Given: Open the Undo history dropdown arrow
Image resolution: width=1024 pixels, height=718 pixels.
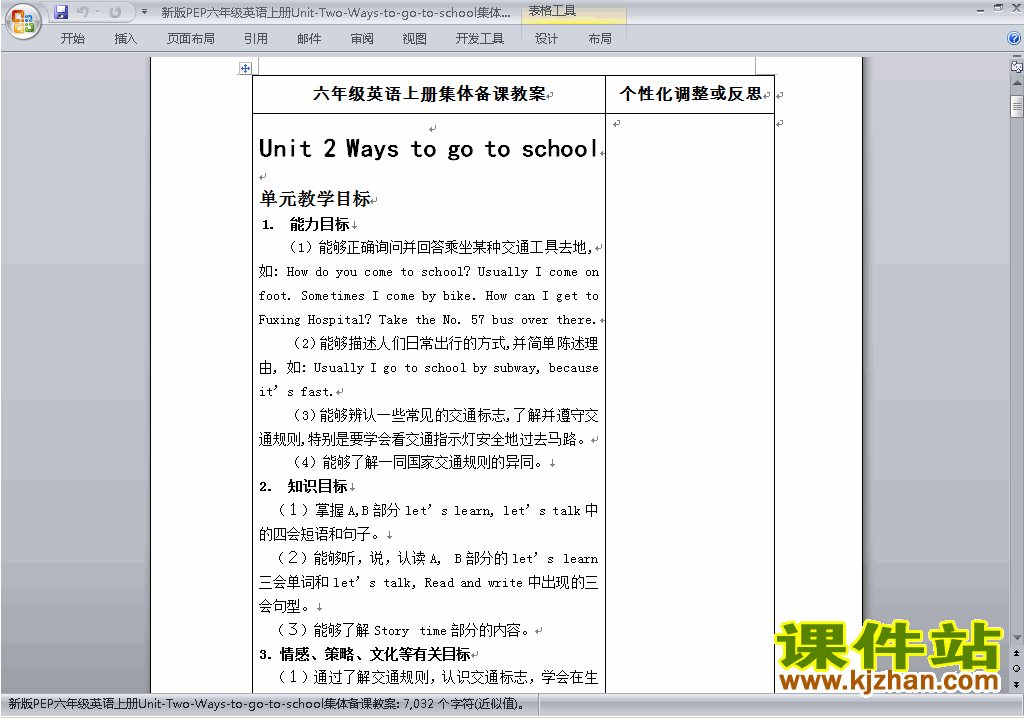Looking at the screenshot, I should [x=97, y=12].
